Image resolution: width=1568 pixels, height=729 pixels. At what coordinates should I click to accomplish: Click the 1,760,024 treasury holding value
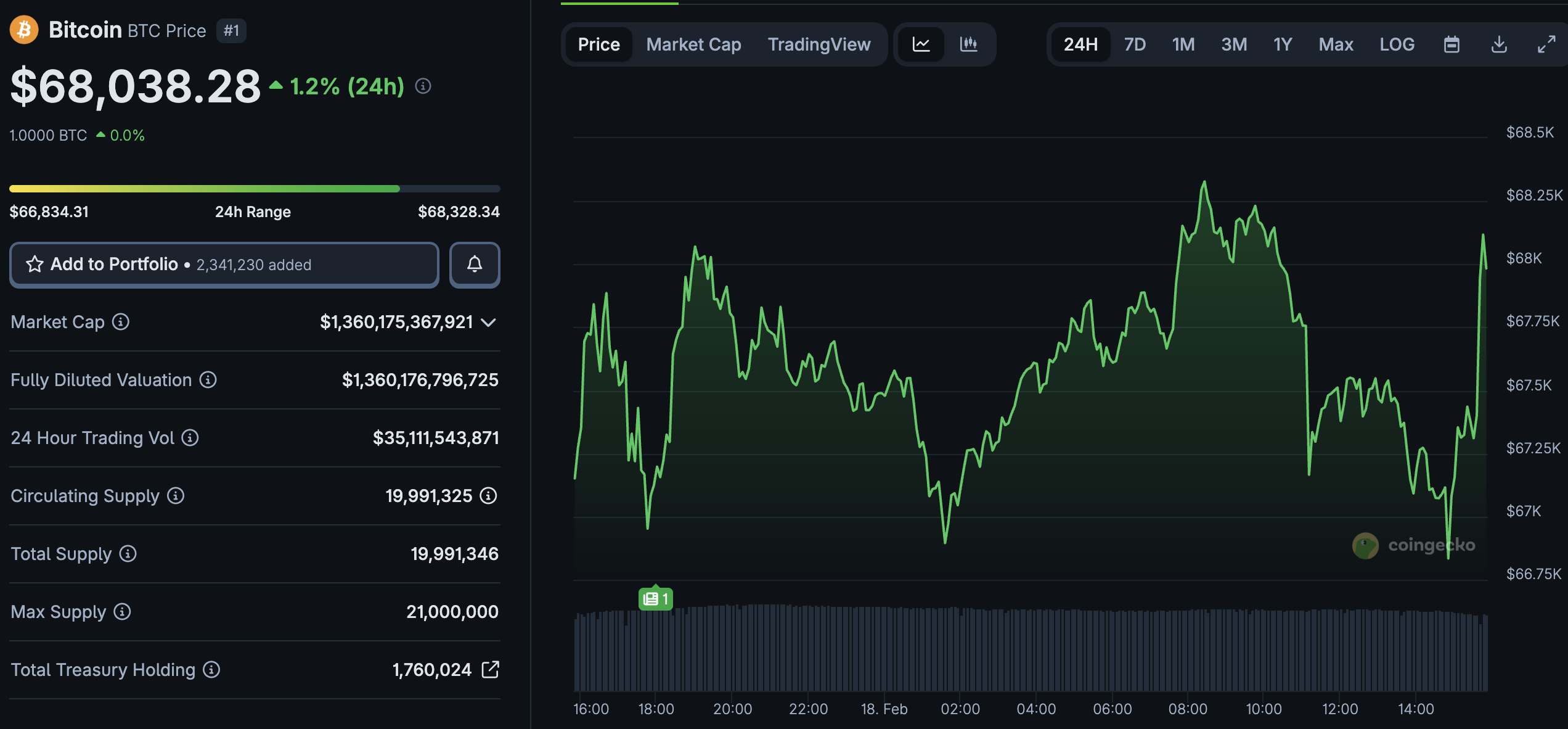(x=432, y=670)
